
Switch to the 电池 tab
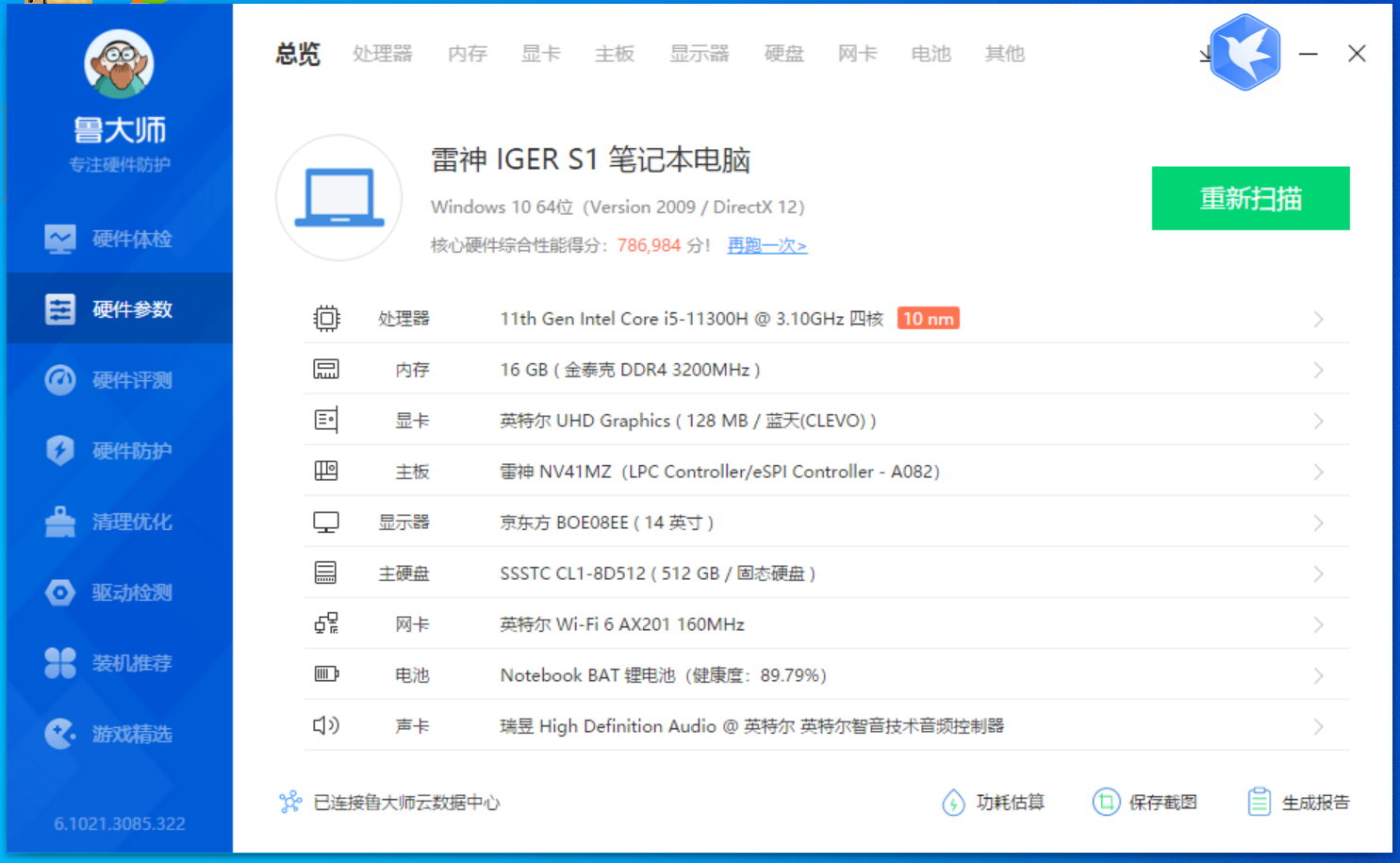pyautogui.click(x=931, y=54)
